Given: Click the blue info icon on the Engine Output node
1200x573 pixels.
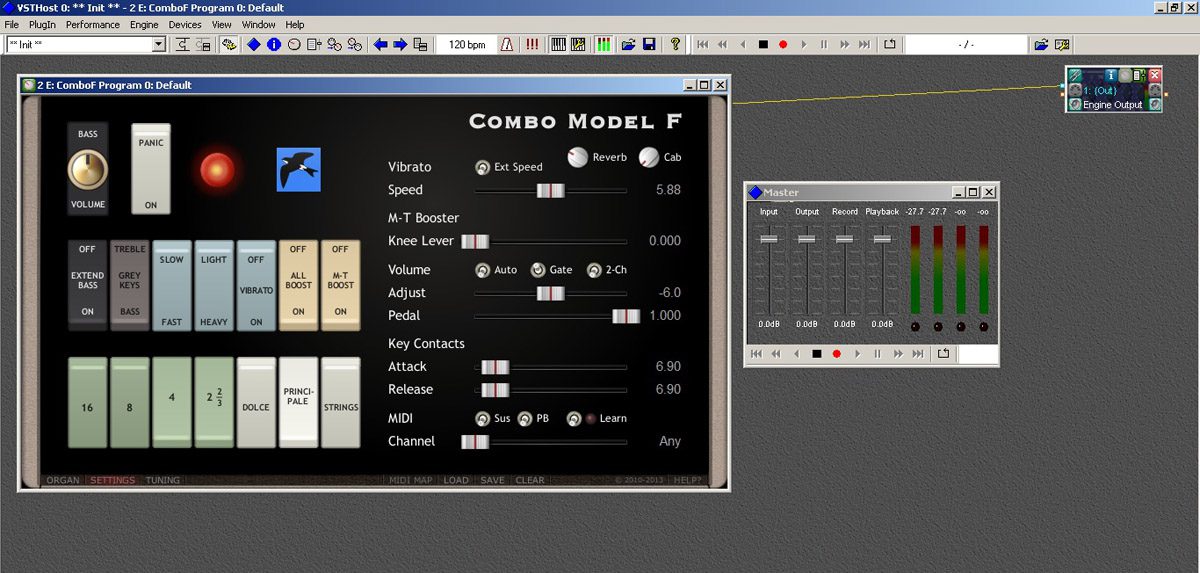Looking at the screenshot, I should (x=1110, y=75).
